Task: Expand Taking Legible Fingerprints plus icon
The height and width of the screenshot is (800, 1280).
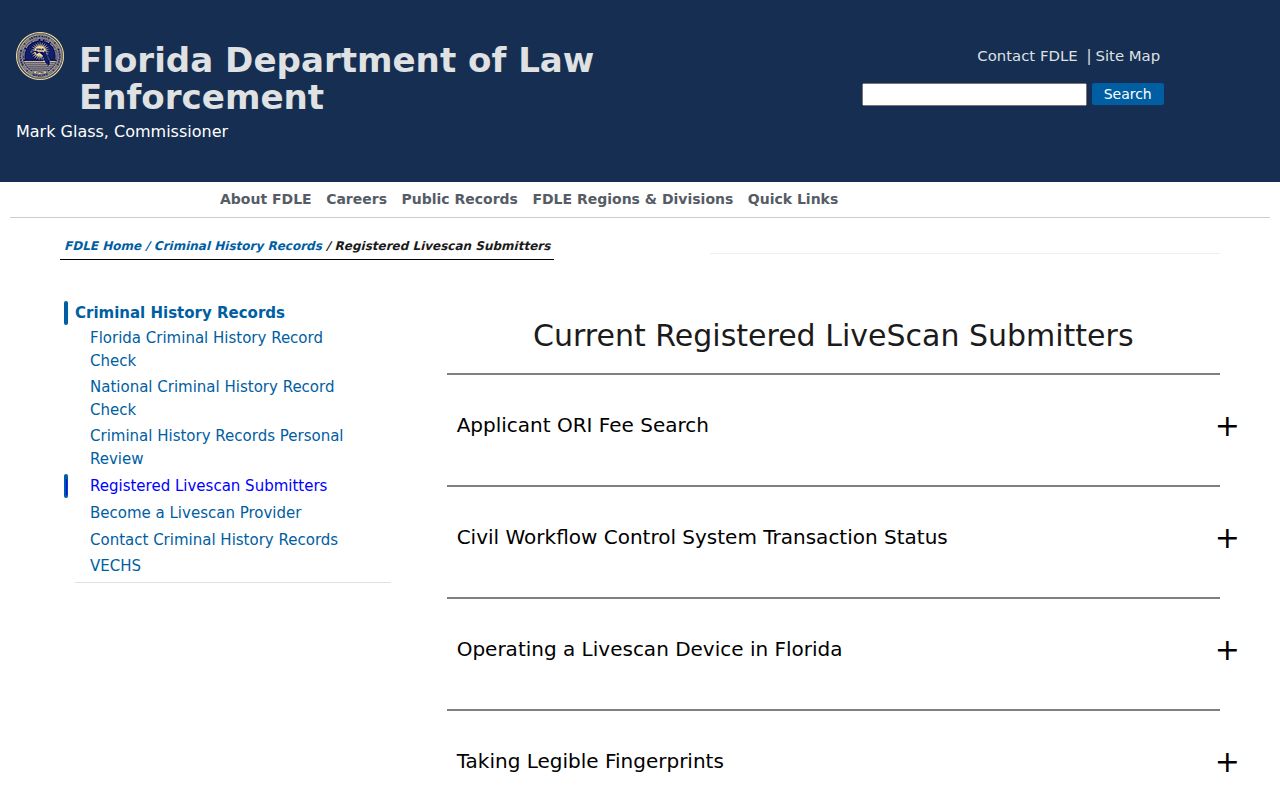Action: tap(1227, 762)
